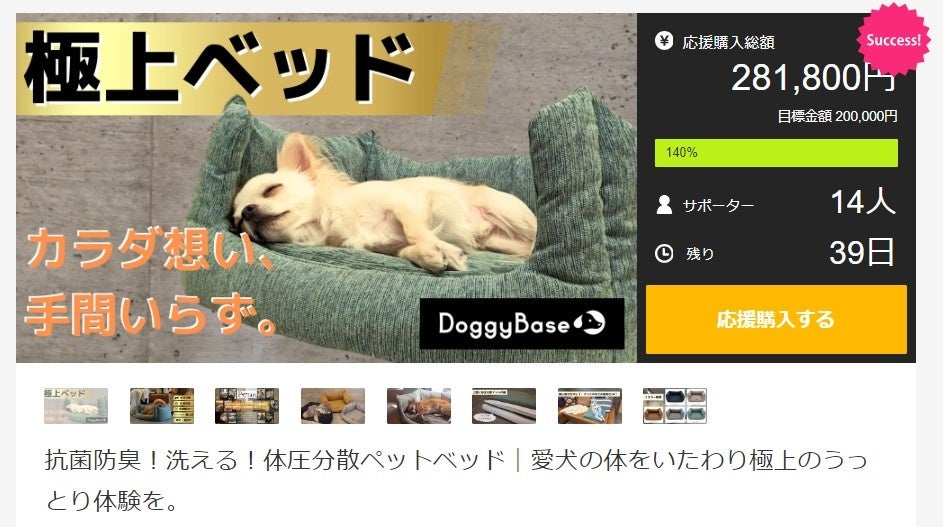Click the DoggyBase logo on the banner
The image size is (943, 527).
521,324
